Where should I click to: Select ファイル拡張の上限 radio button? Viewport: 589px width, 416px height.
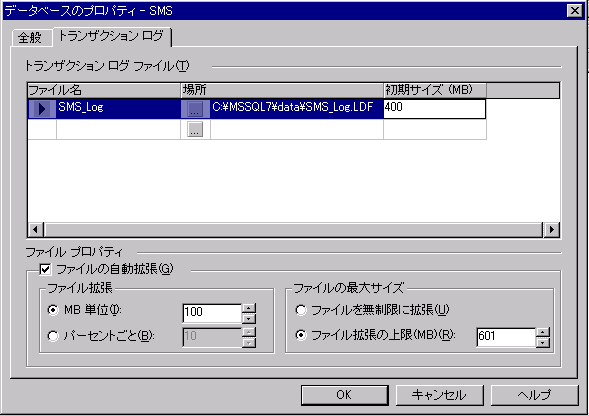pos(301,334)
